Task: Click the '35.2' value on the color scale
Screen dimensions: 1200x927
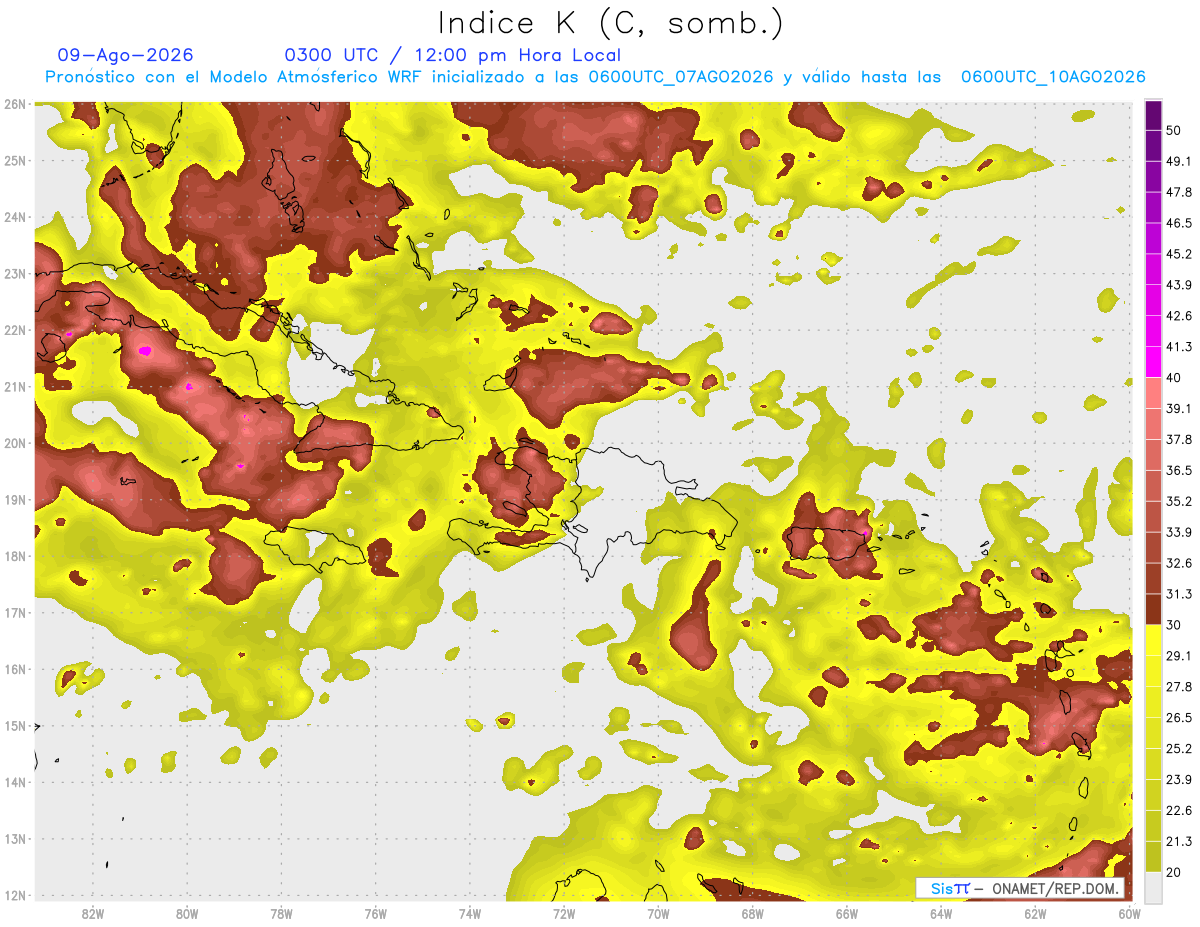Action: click(x=1179, y=501)
